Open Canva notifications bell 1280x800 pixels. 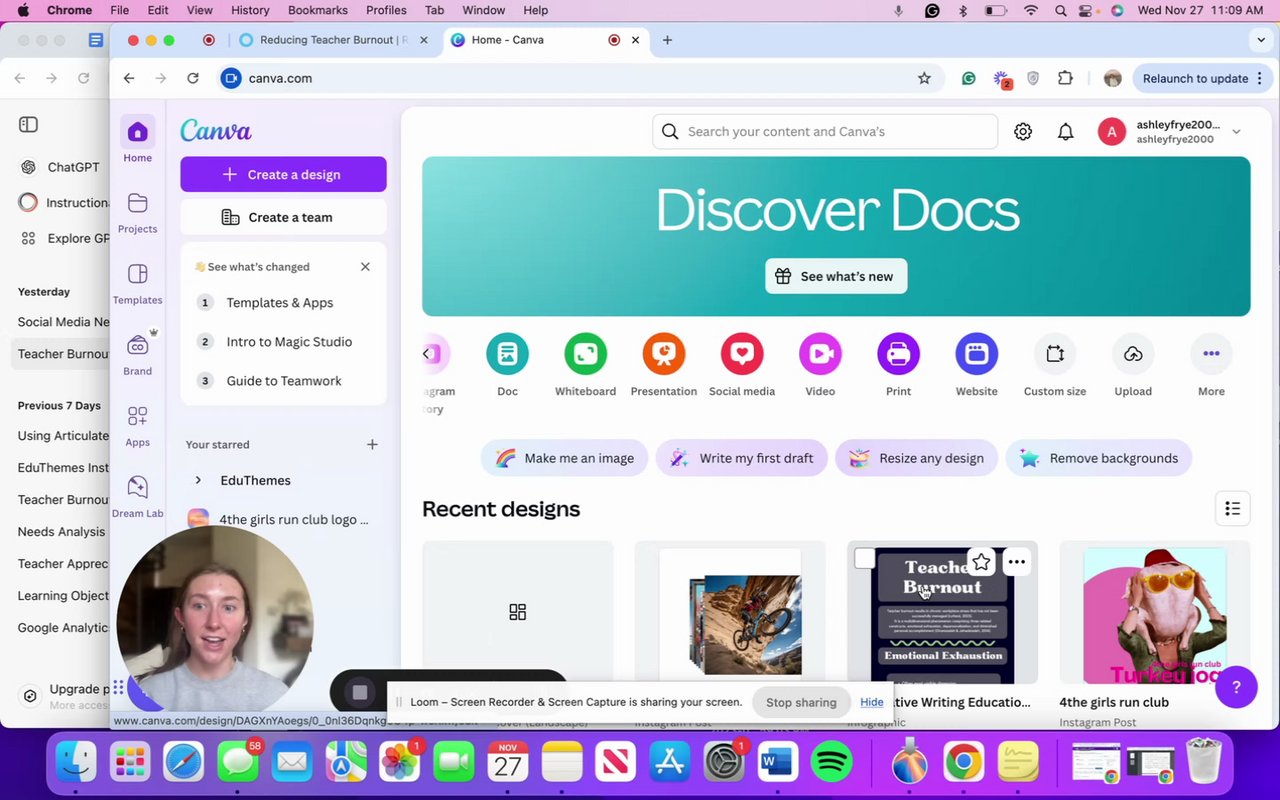(x=1066, y=132)
